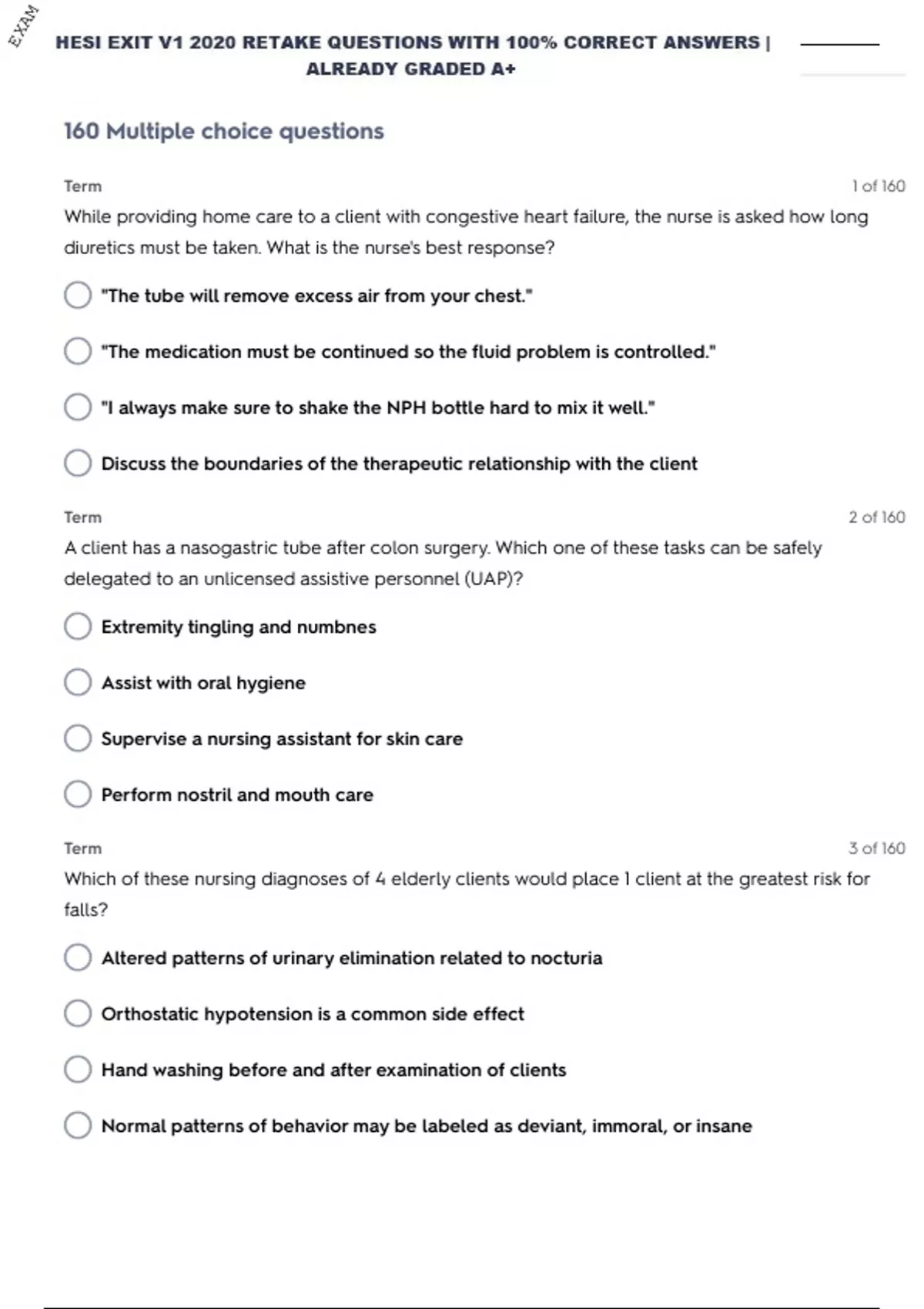Click the "3 of 160" question counter
This screenshot has height=1309, width=924.
point(876,849)
